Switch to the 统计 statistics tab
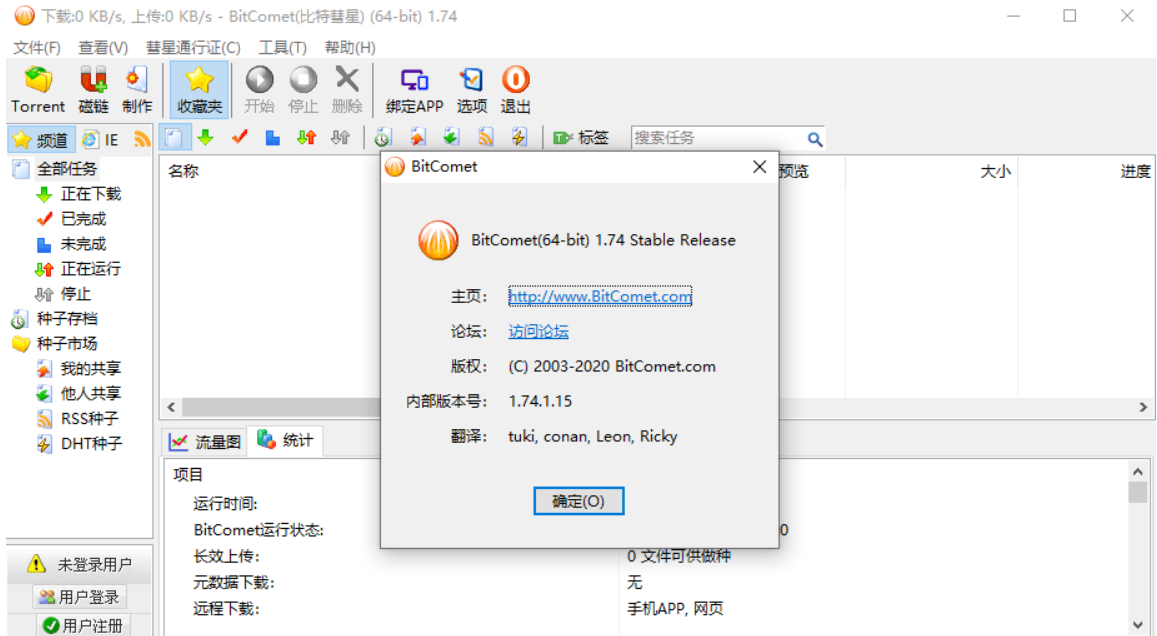The height and width of the screenshot is (636, 1157). [285, 440]
